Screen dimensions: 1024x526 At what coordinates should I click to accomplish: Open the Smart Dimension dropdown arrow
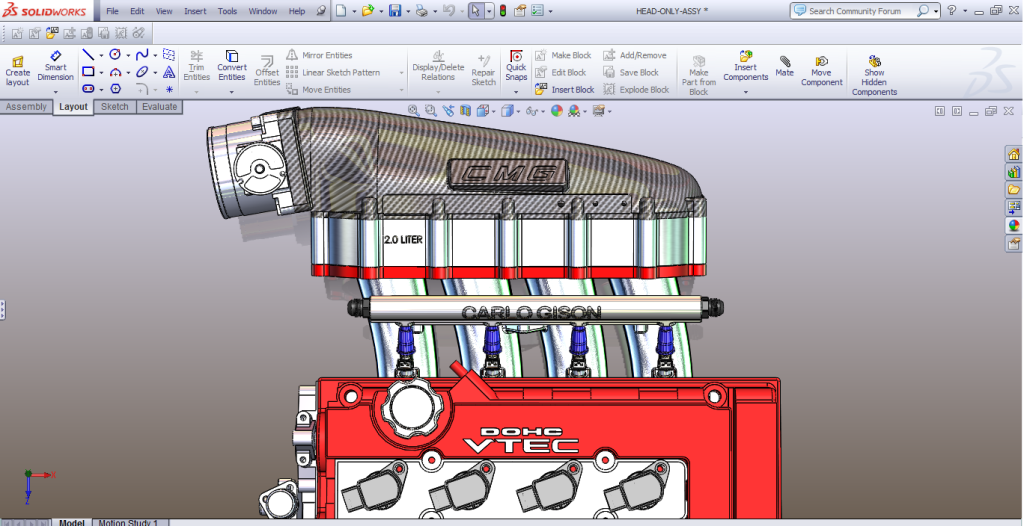[55, 92]
